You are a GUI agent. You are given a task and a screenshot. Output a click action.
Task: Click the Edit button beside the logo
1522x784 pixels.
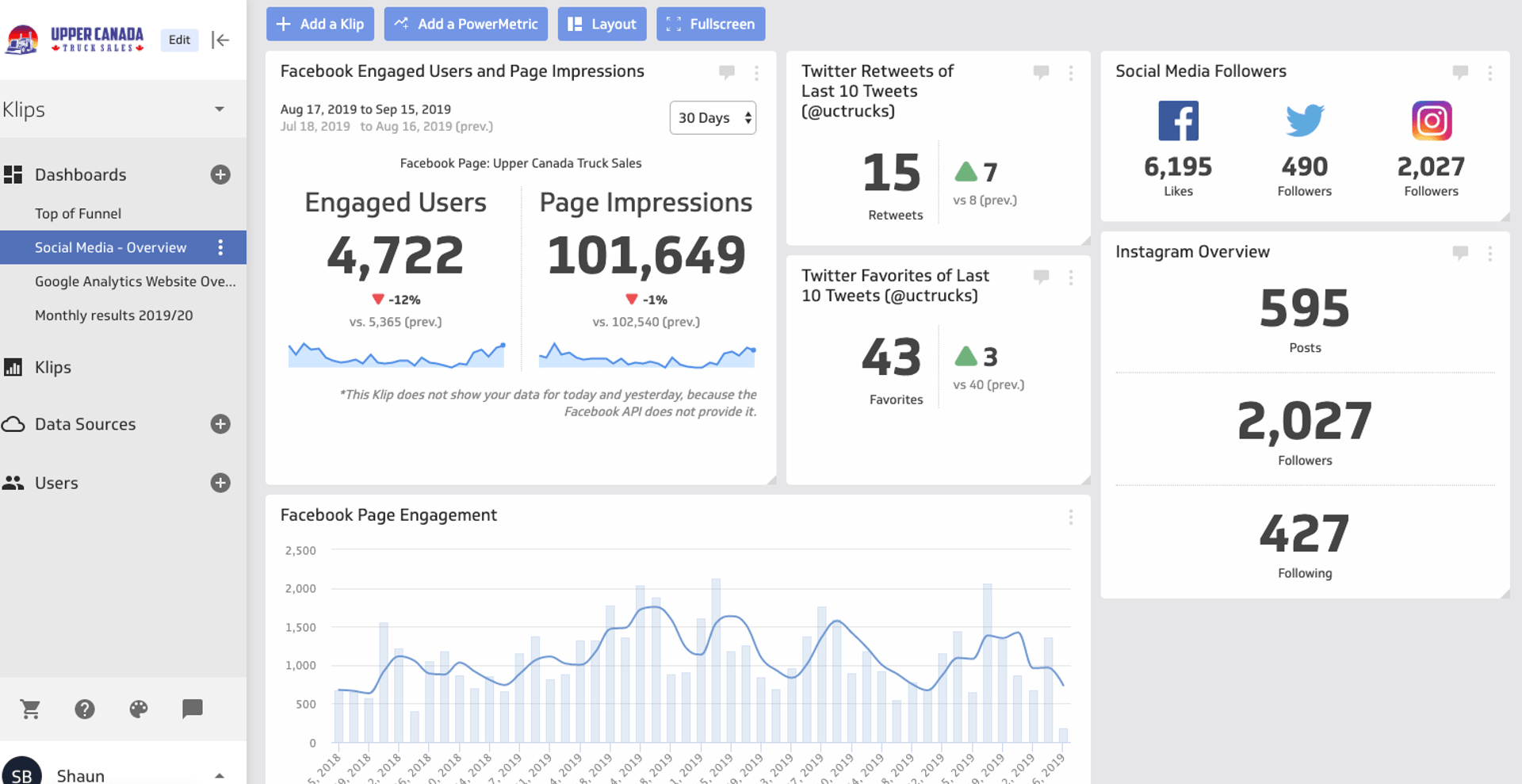[179, 40]
